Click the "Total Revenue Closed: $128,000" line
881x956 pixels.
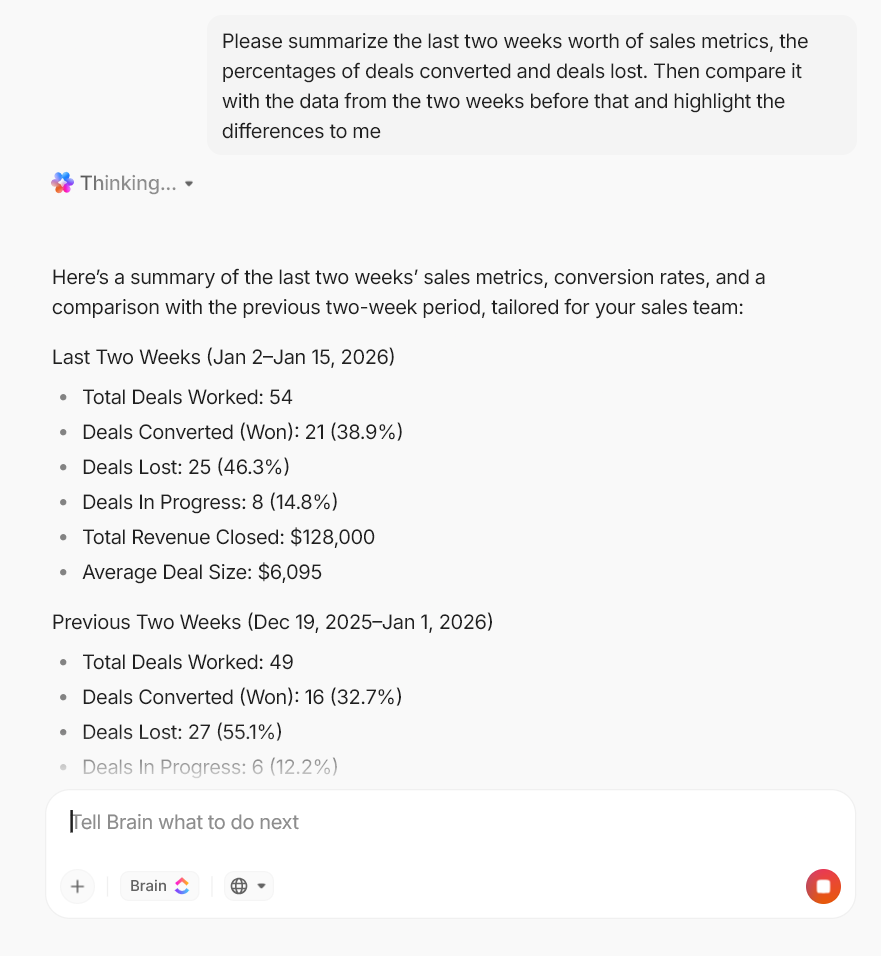pyautogui.click(x=228, y=537)
